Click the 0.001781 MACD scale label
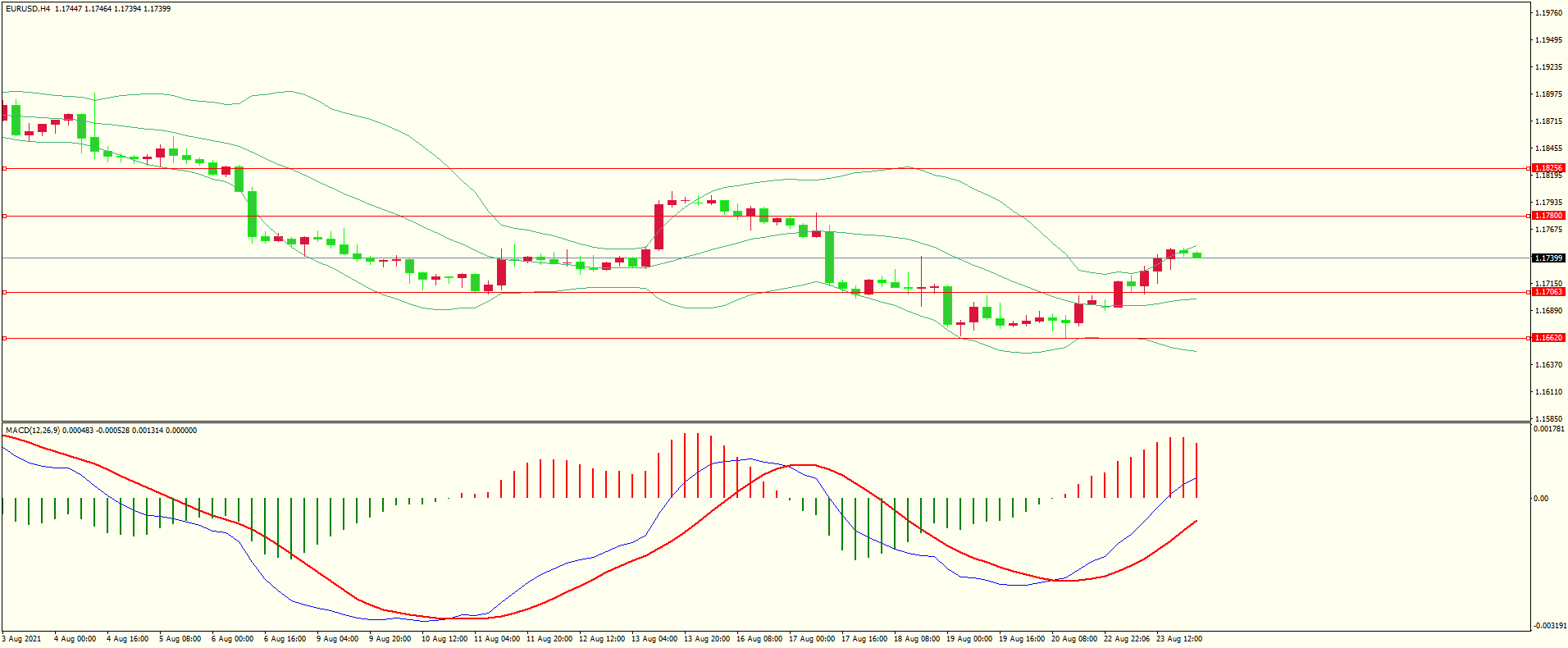 point(1549,429)
